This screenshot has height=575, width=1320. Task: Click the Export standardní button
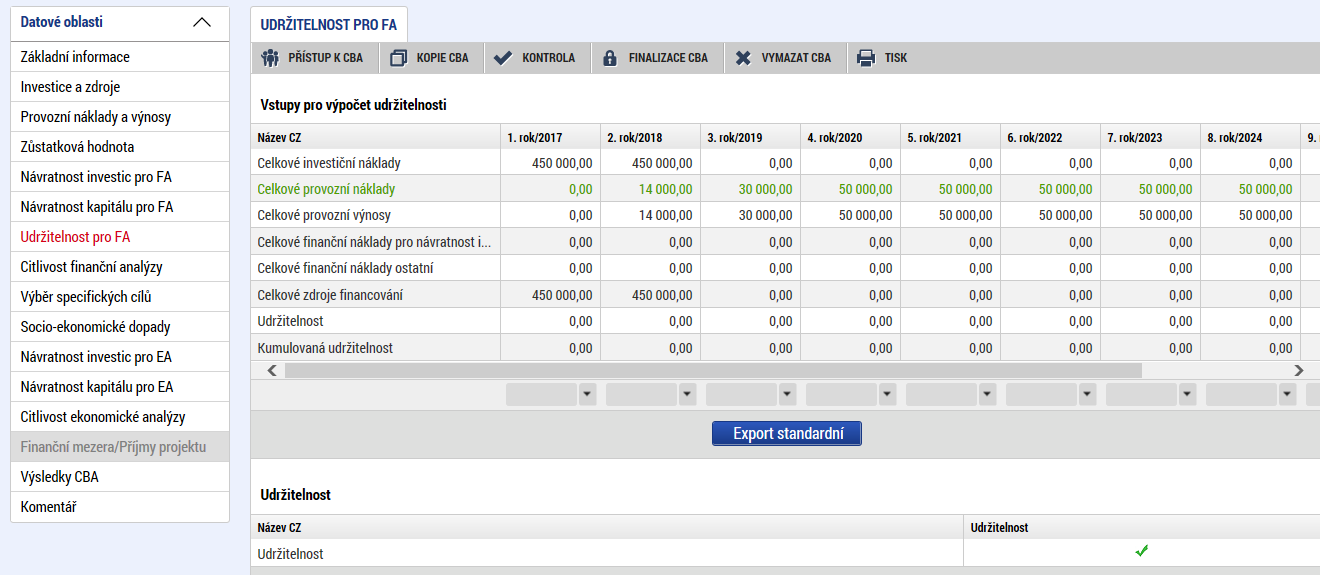(786, 433)
